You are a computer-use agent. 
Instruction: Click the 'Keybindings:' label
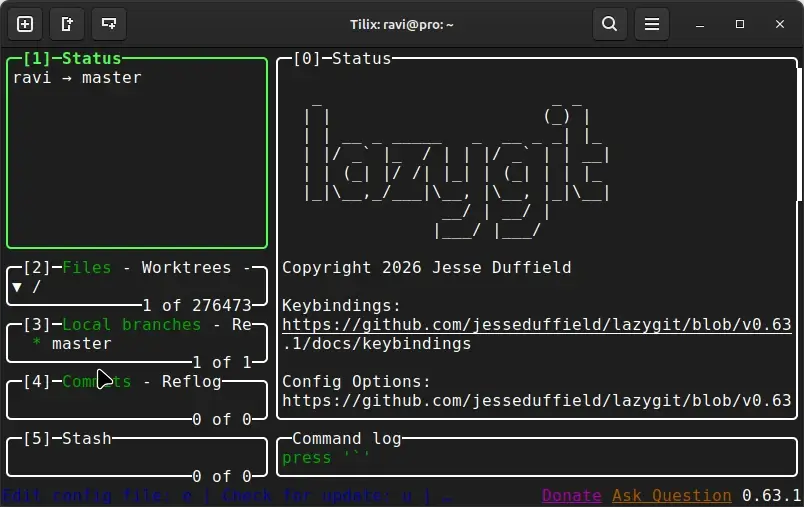[341, 306]
